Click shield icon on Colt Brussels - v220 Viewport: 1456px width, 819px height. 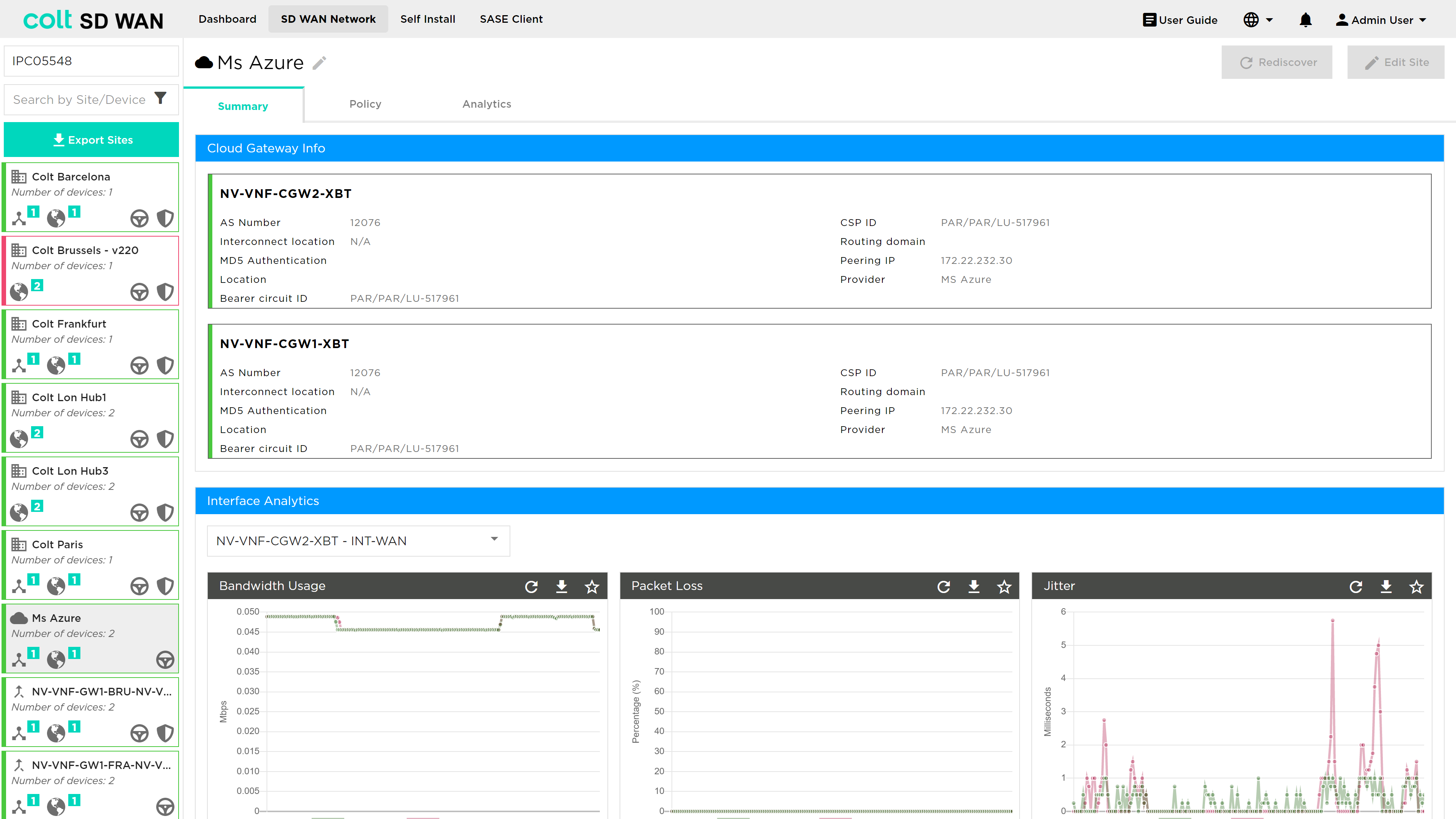coord(165,292)
